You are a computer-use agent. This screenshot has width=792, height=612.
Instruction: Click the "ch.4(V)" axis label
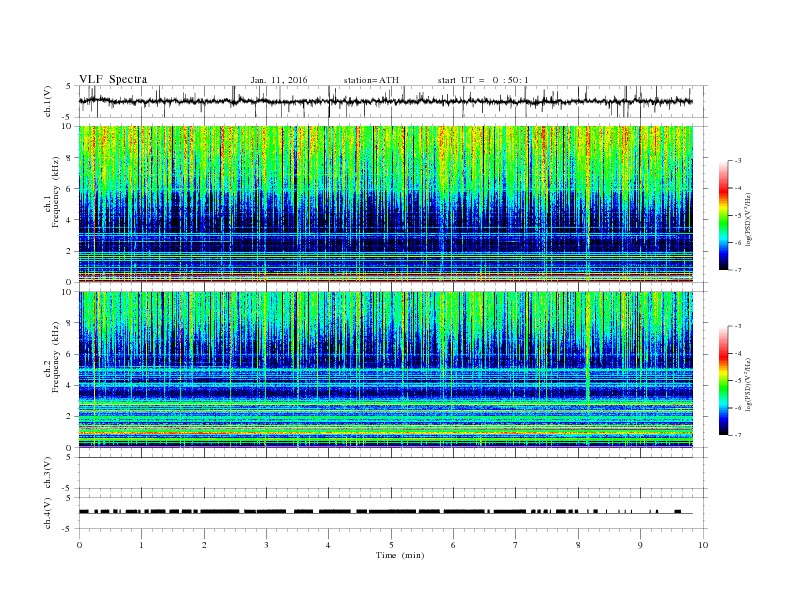48,513
